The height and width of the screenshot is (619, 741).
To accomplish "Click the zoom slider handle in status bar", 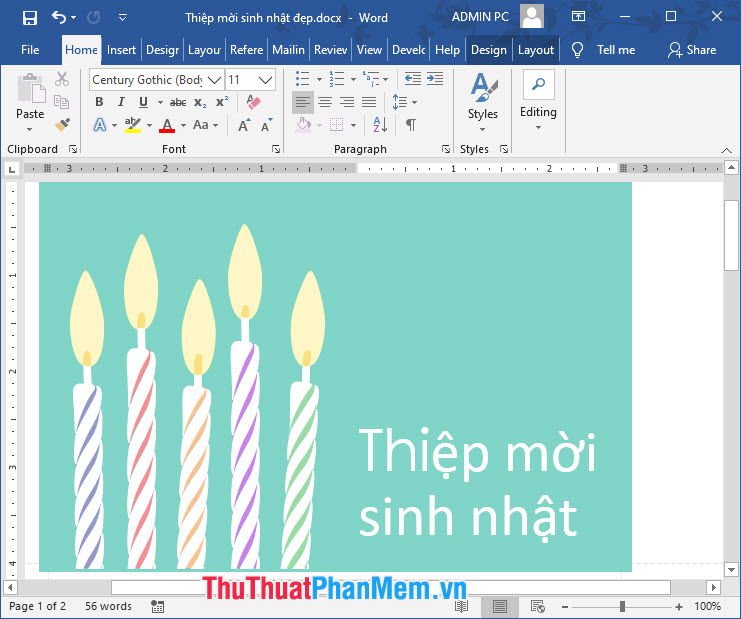I will point(622,606).
